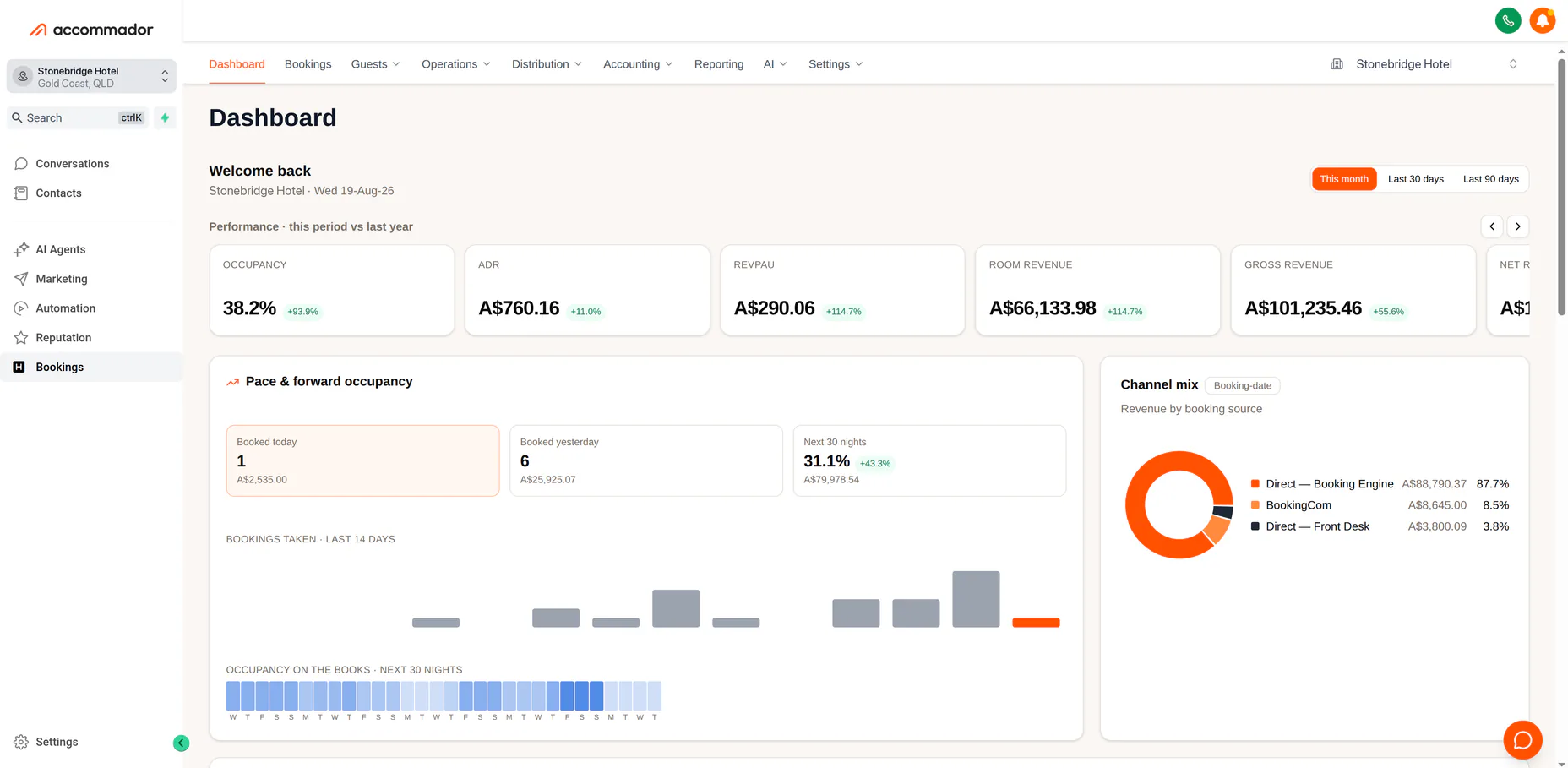Click the A$88,790.37 revenue value
Image resolution: width=1568 pixels, height=768 pixels.
tap(1434, 484)
